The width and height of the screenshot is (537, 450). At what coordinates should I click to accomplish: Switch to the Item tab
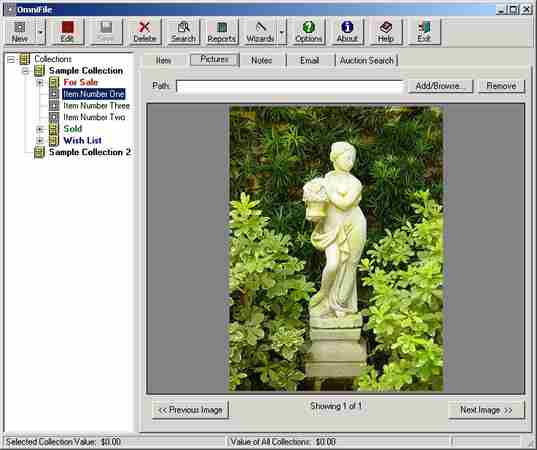pos(164,61)
